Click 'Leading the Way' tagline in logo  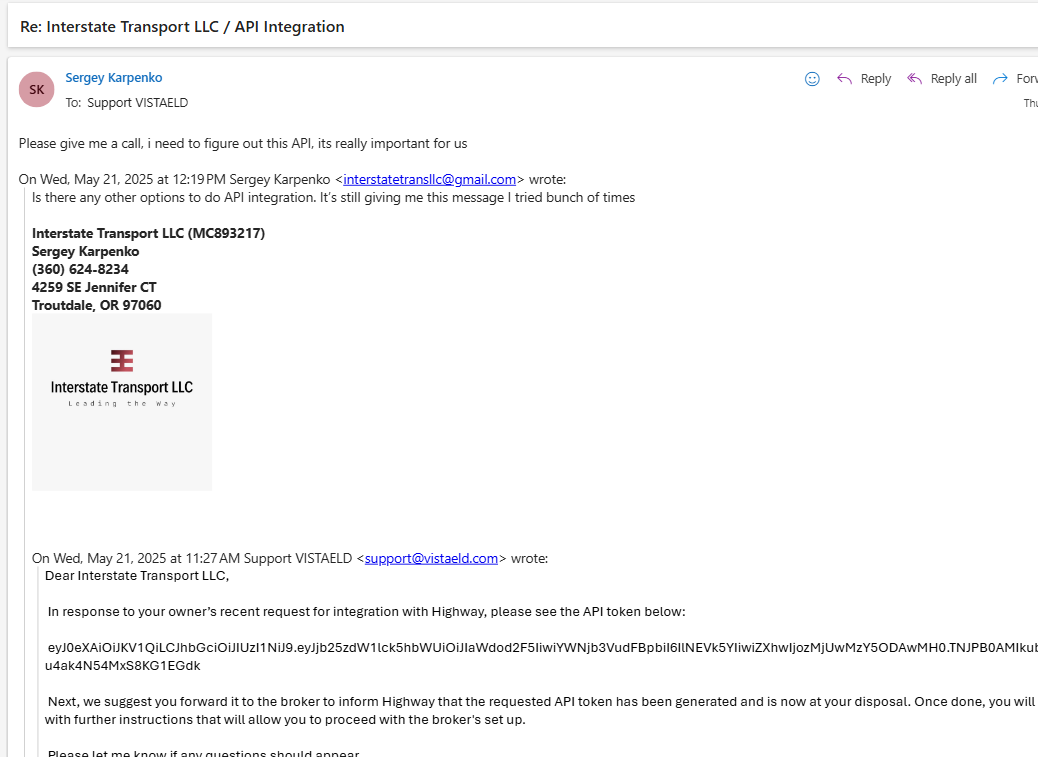[122, 404]
